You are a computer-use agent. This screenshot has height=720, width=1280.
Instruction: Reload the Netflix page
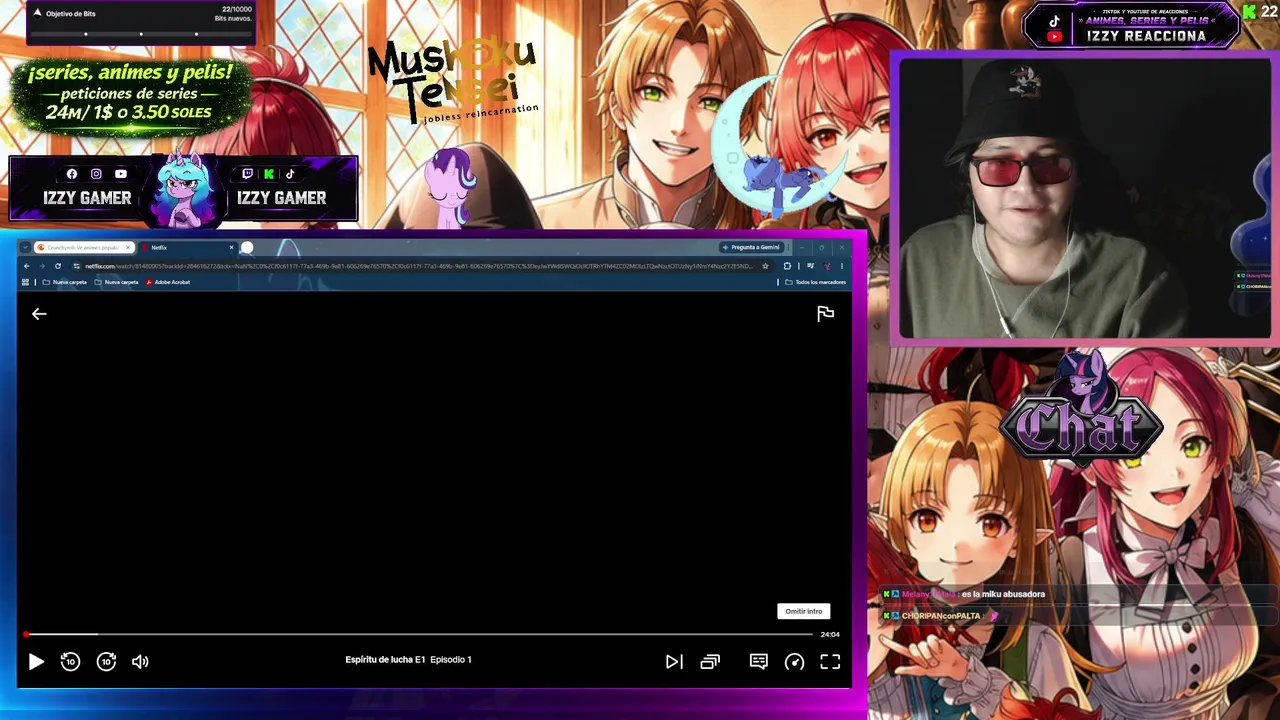point(58,266)
